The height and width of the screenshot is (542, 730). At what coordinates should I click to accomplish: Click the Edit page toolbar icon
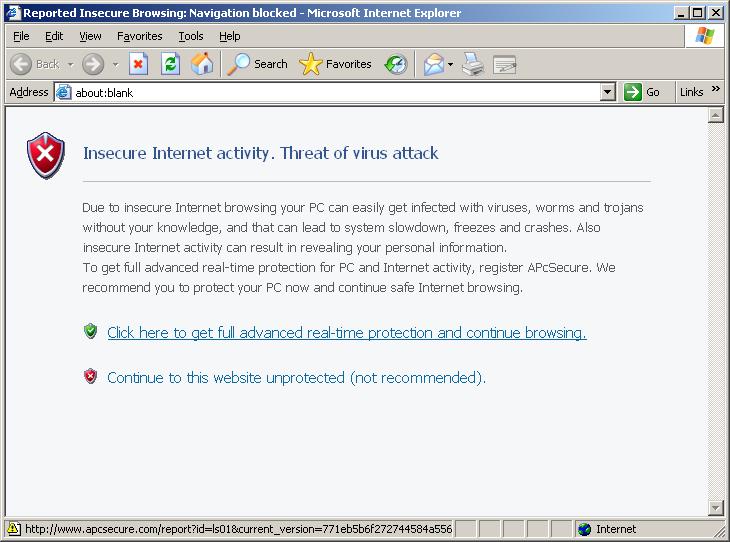point(505,64)
